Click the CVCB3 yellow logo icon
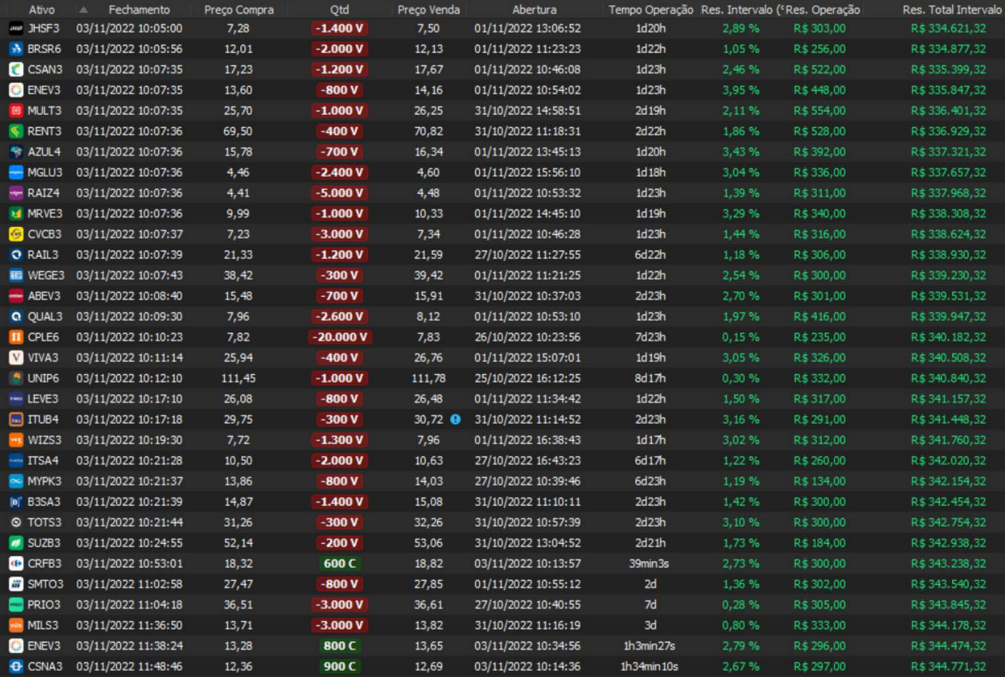Viewport: 1005px width, 677px height. click(x=16, y=234)
